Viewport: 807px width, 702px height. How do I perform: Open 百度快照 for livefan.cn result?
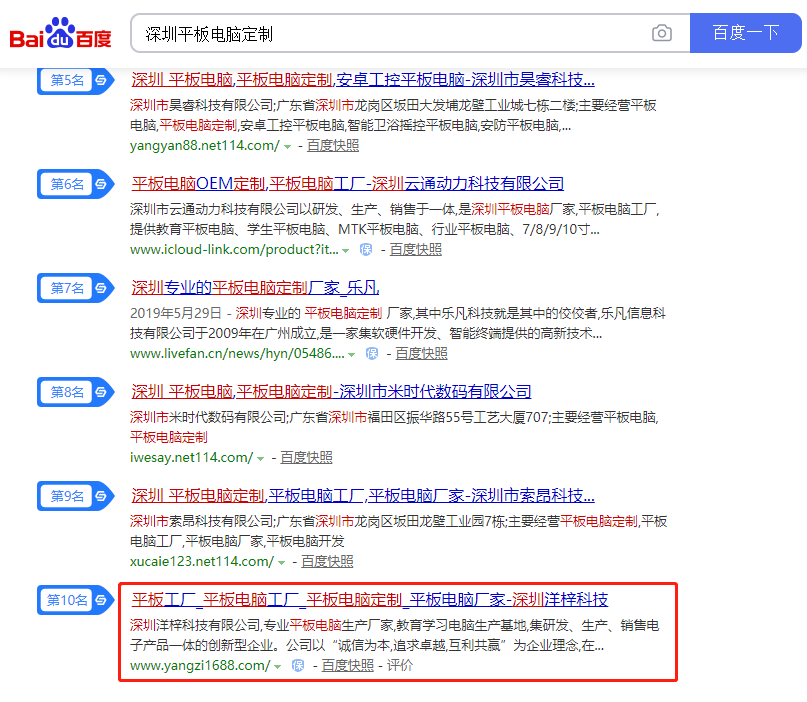(422, 354)
